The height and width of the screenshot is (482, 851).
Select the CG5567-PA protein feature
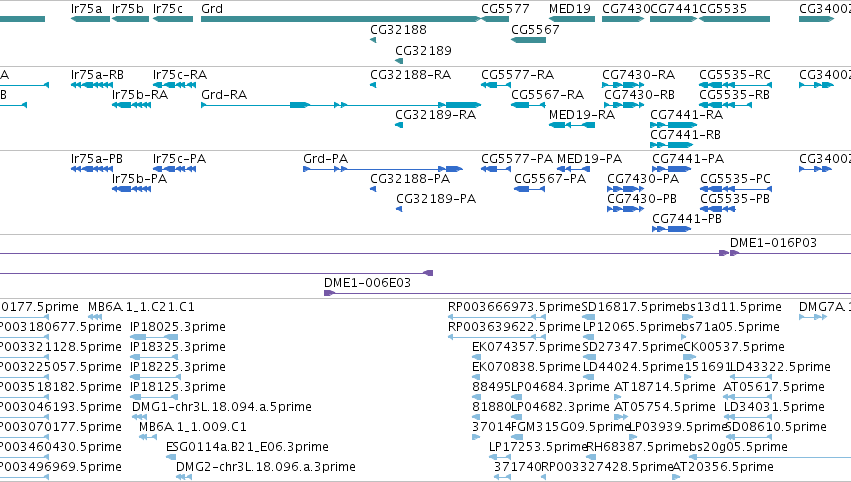[530, 189]
